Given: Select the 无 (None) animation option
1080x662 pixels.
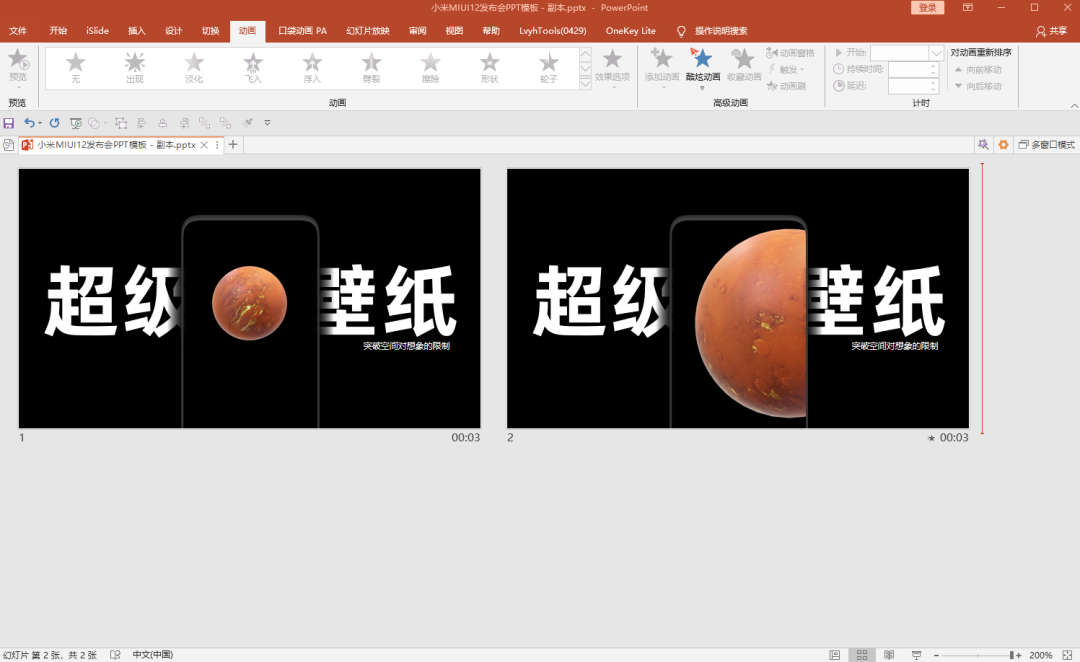Looking at the screenshot, I should coord(76,68).
